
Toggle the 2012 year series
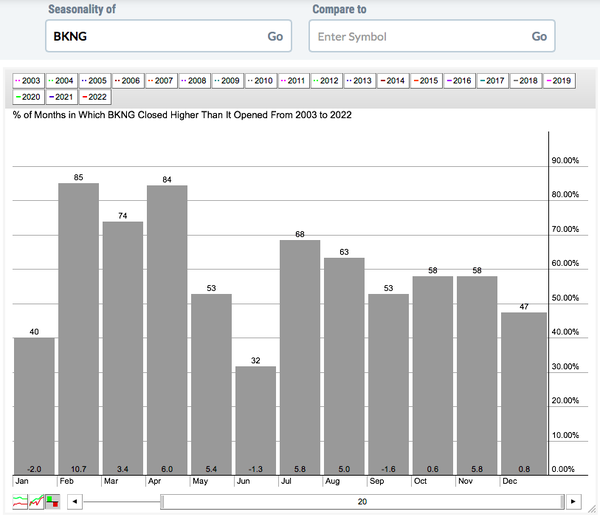pos(326,81)
